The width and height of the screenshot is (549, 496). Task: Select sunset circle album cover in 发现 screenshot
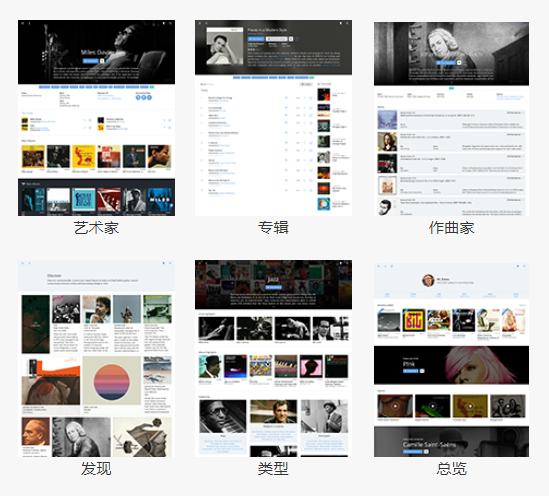coord(112,381)
